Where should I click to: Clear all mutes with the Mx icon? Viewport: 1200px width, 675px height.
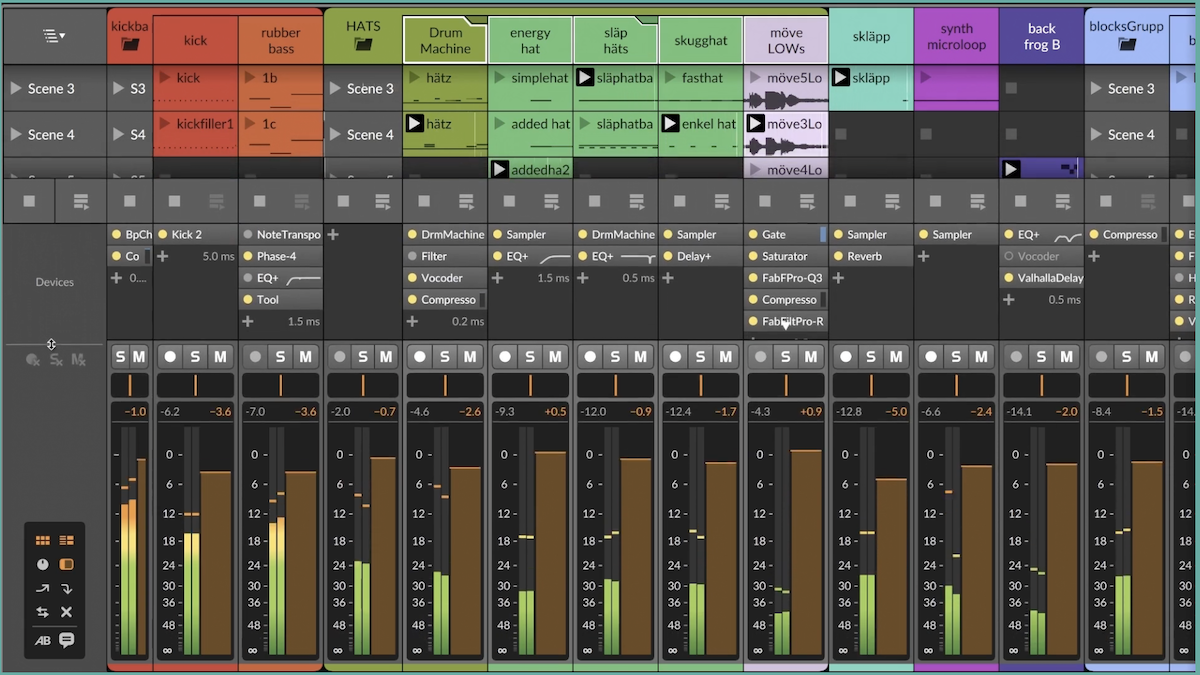point(78,359)
